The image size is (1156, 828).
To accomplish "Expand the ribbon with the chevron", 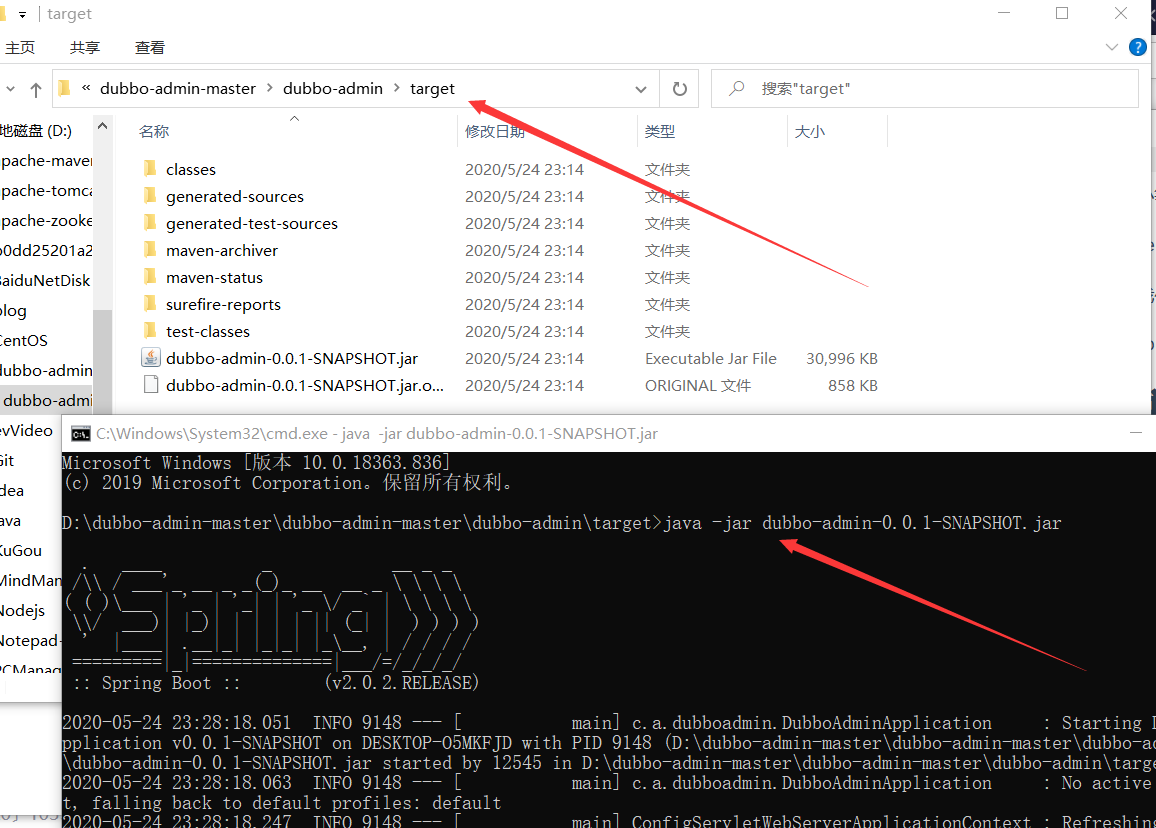I will point(1112,47).
